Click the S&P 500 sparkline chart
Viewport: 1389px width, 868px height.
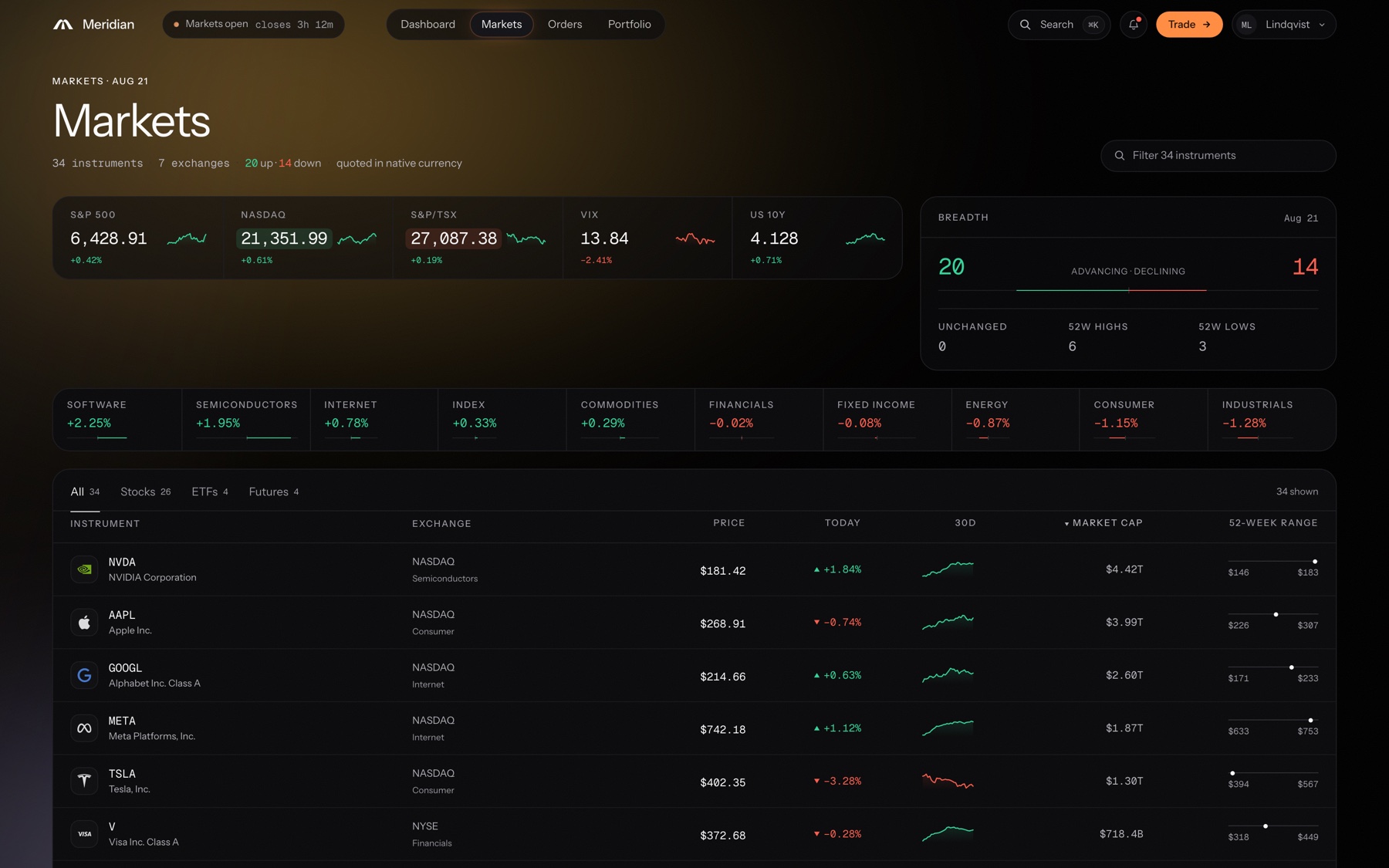(x=187, y=239)
